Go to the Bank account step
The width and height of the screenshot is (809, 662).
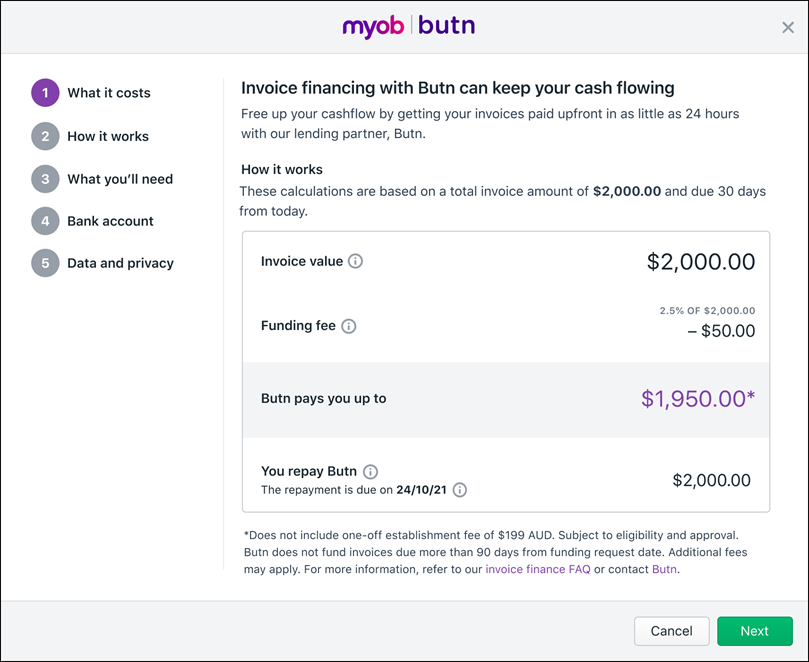click(x=110, y=221)
